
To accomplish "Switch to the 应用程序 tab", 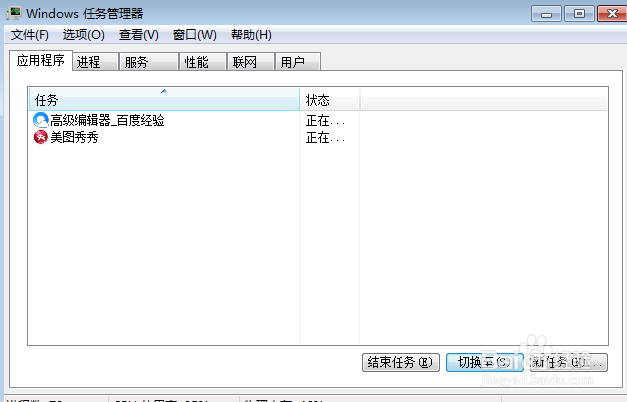I will (41, 61).
